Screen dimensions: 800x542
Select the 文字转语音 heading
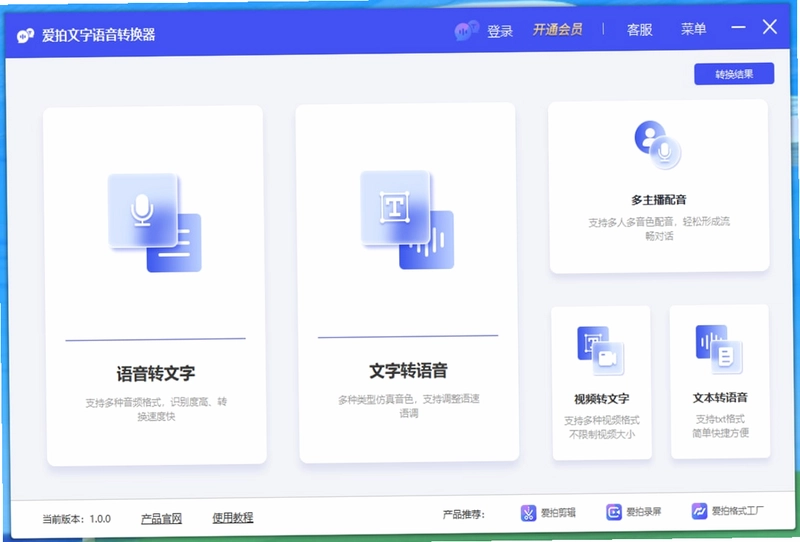click(x=408, y=371)
